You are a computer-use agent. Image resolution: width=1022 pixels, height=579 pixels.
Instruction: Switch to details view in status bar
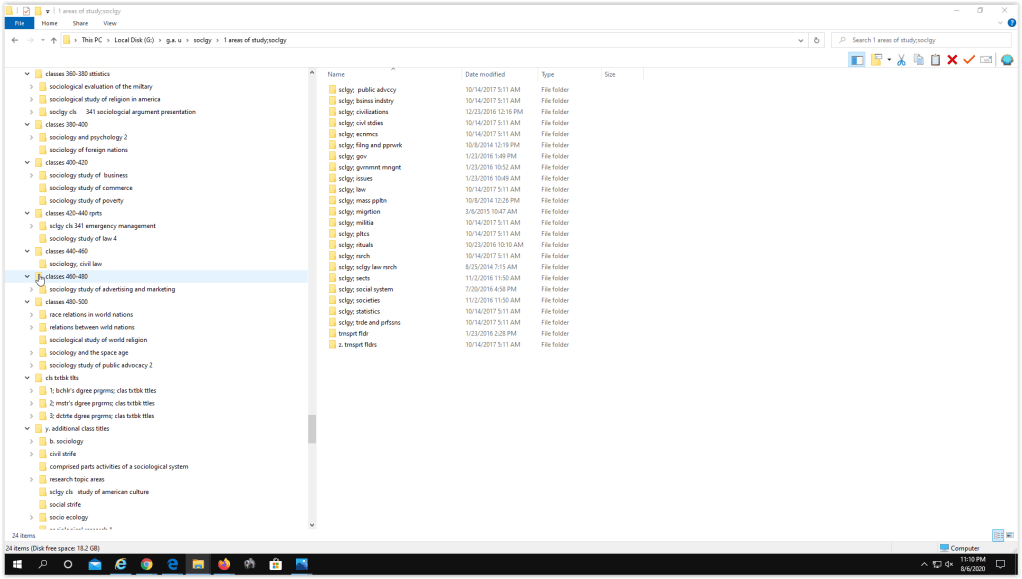[x=997, y=536]
